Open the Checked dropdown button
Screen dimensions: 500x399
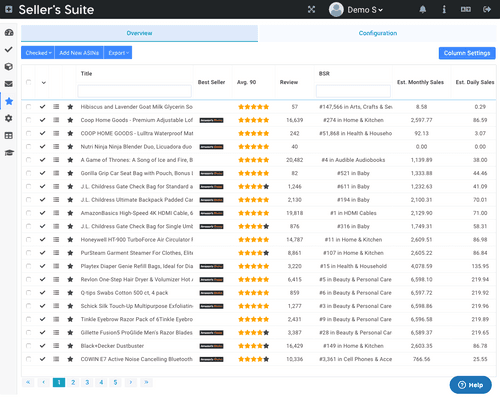[38, 53]
